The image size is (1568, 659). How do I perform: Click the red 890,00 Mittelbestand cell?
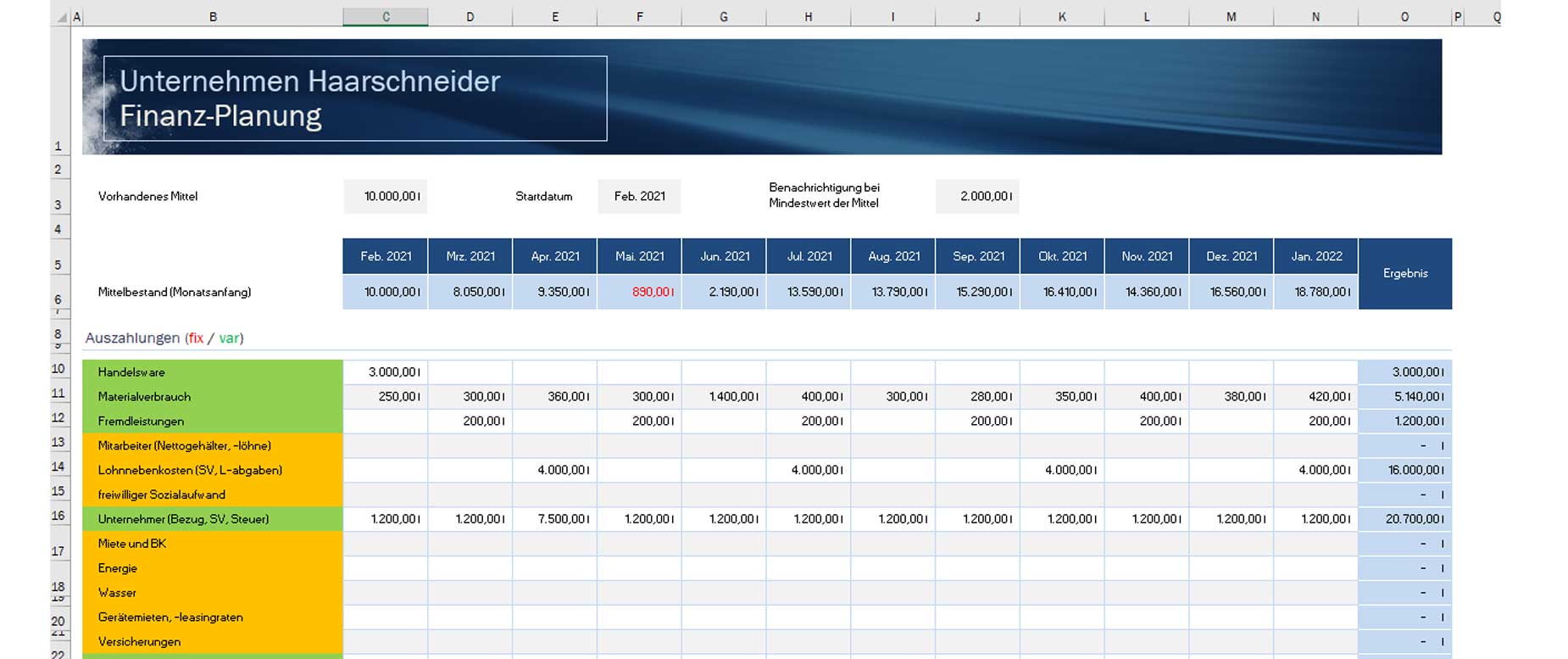(x=639, y=292)
